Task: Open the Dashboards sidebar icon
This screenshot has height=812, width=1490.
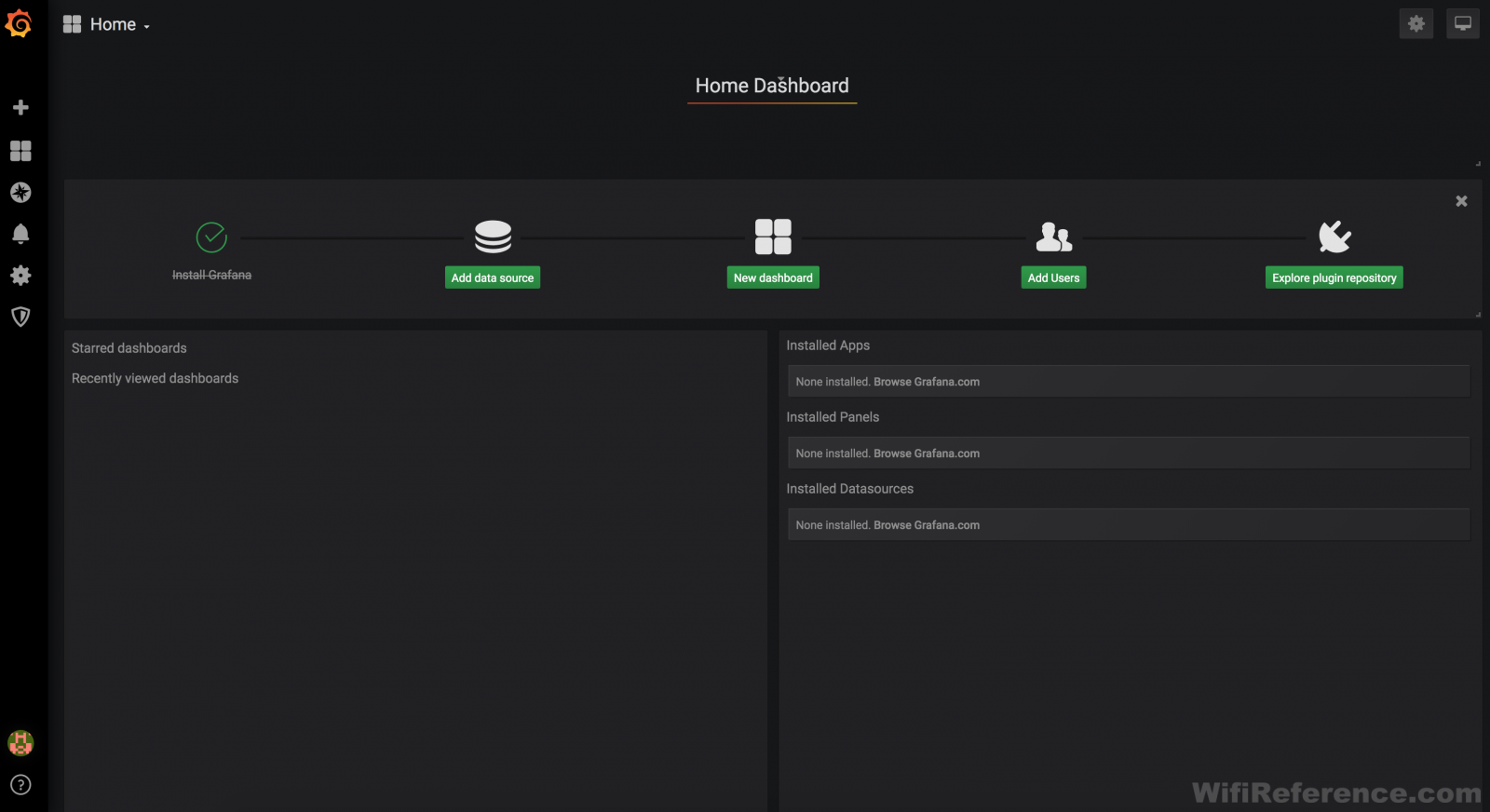Action: pyautogui.click(x=20, y=151)
